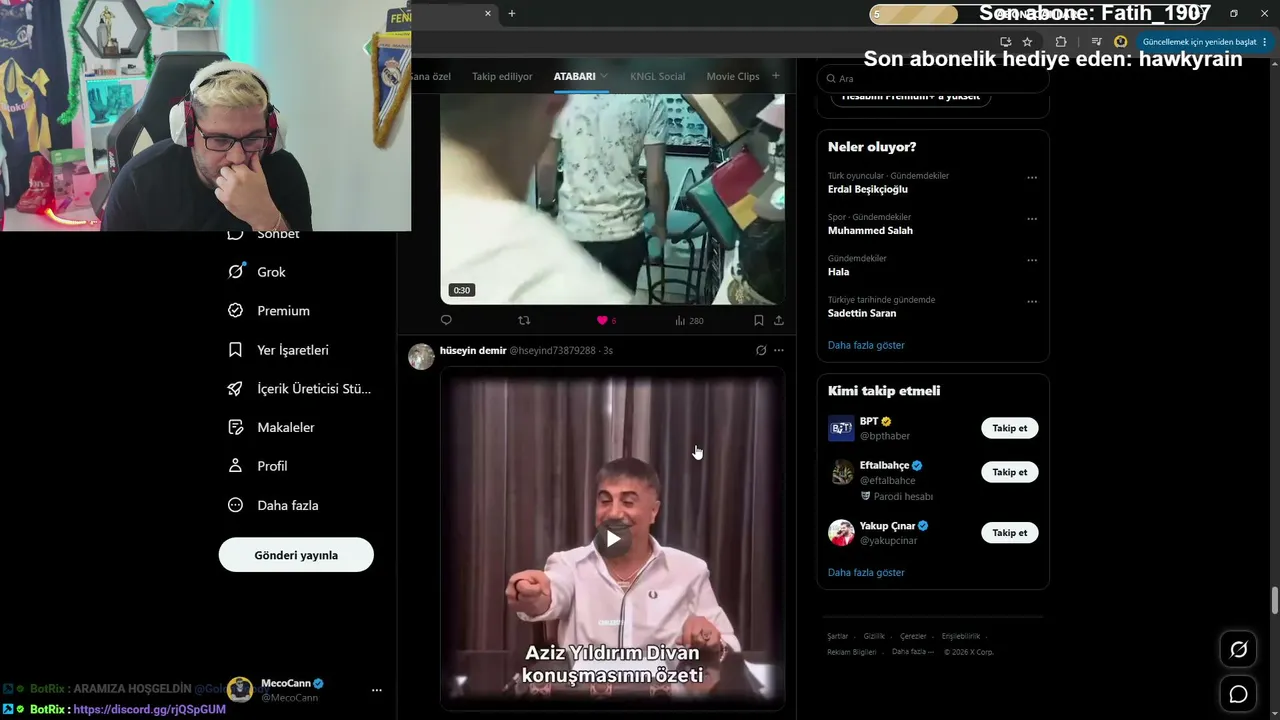The width and height of the screenshot is (1280, 720).
Task: Open Grok from the left sidebar
Action: tap(257, 272)
